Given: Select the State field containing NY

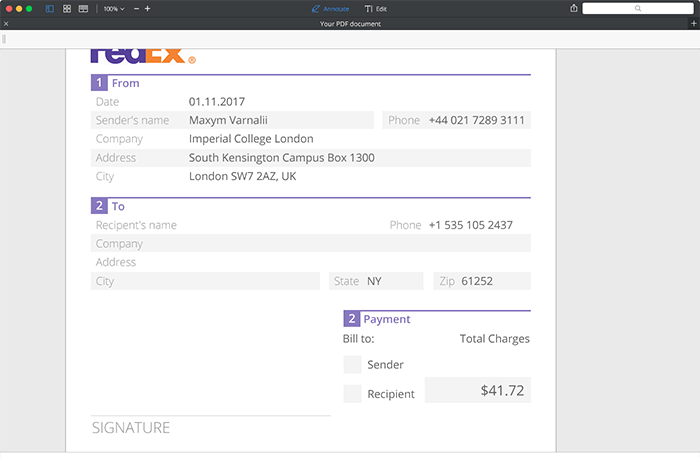Looking at the screenshot, I should [x=376, y=281].
